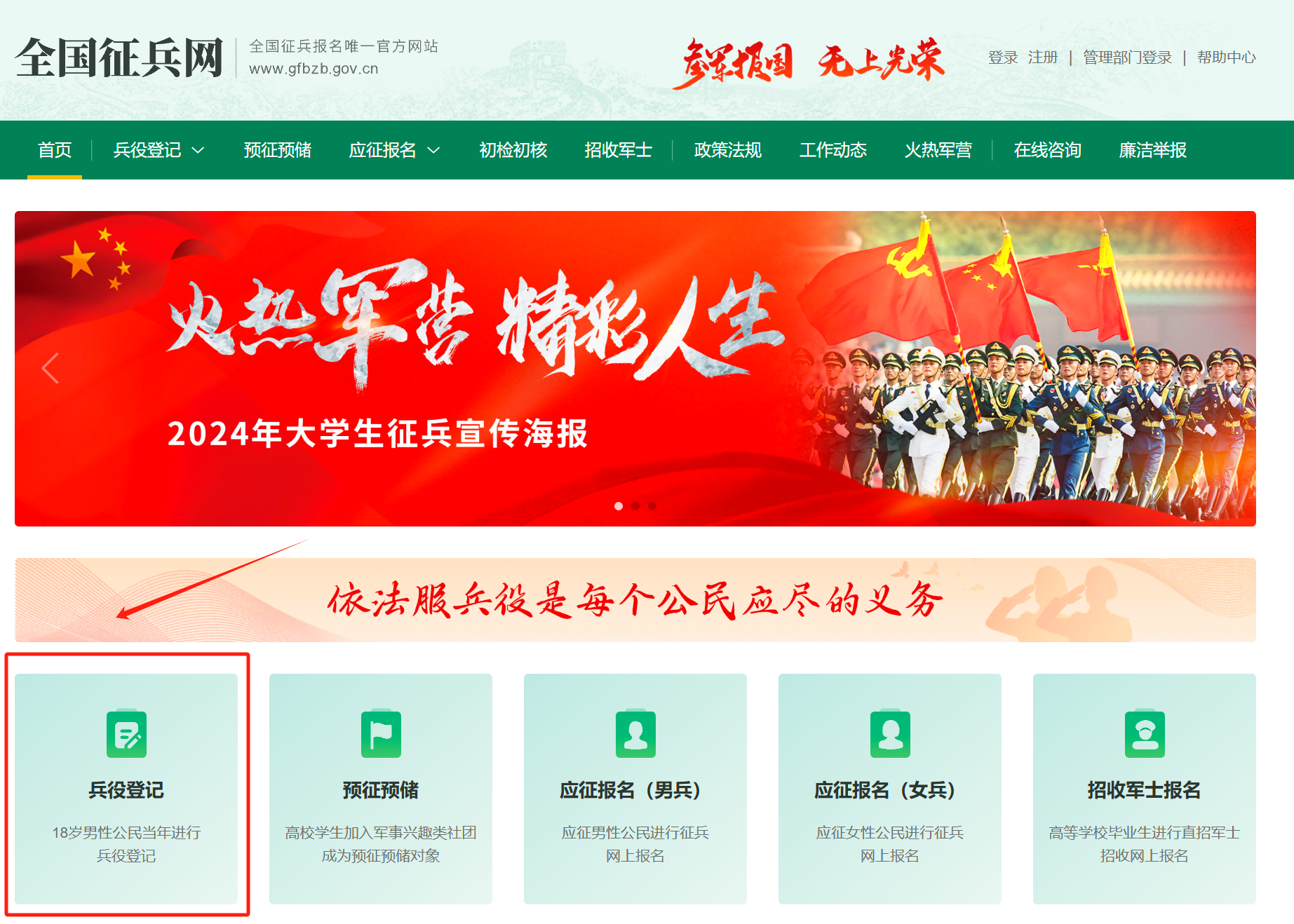Screen dimensions: 1294x924
Task: Open the 帮助中心 link
Action: pos(1226,57)
